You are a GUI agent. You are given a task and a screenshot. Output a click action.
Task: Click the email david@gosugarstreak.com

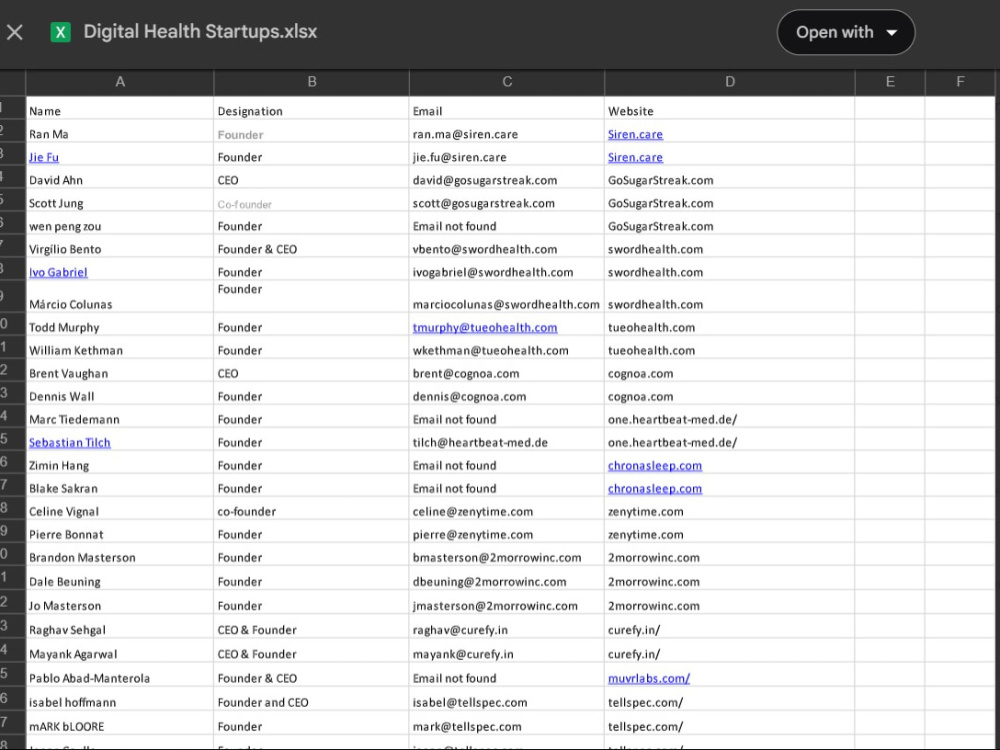485,180
